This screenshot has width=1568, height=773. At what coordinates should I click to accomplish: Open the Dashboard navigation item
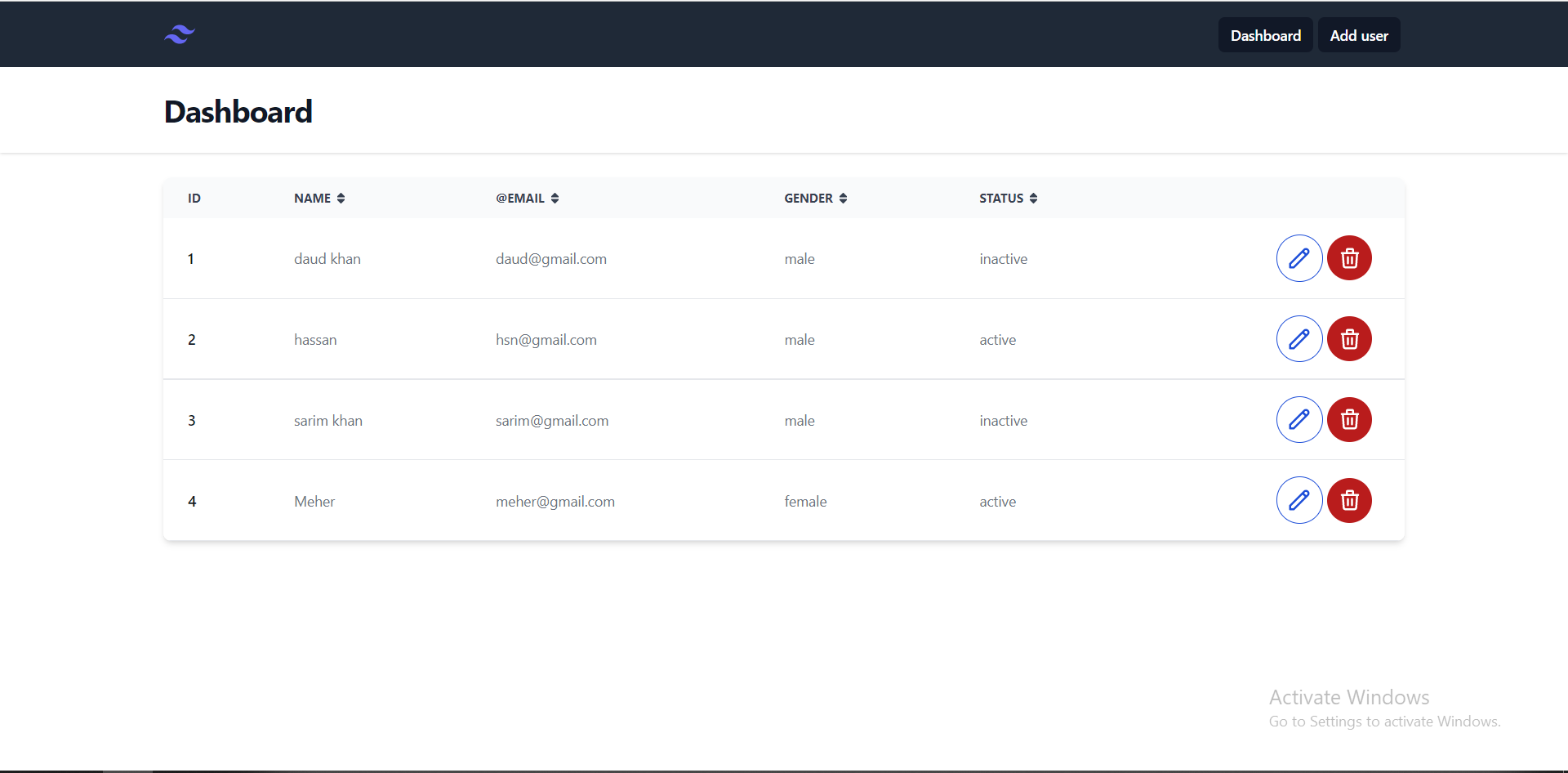tap(1265, 35)
